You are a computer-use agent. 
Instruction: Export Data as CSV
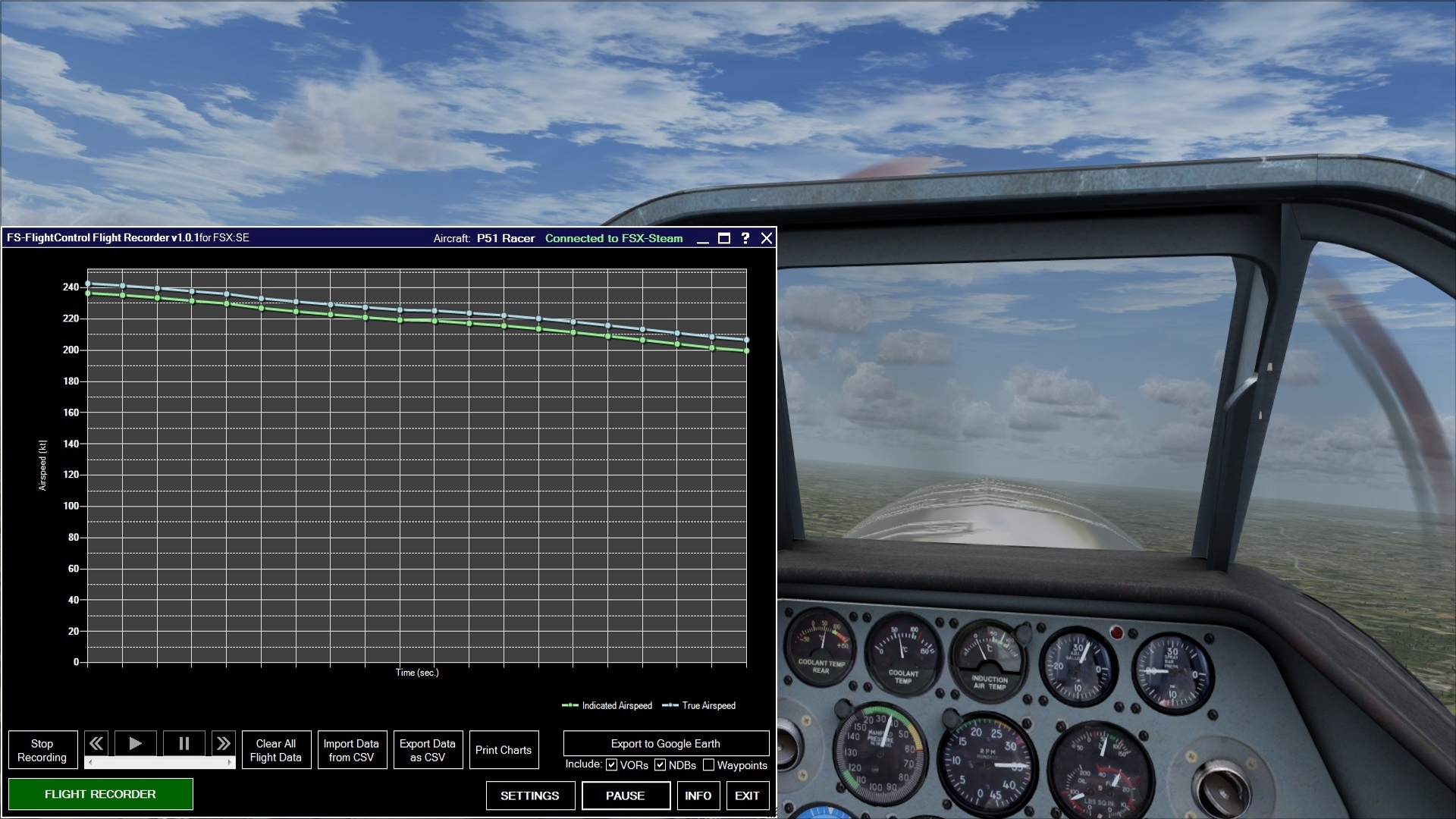tap(428, 749)
